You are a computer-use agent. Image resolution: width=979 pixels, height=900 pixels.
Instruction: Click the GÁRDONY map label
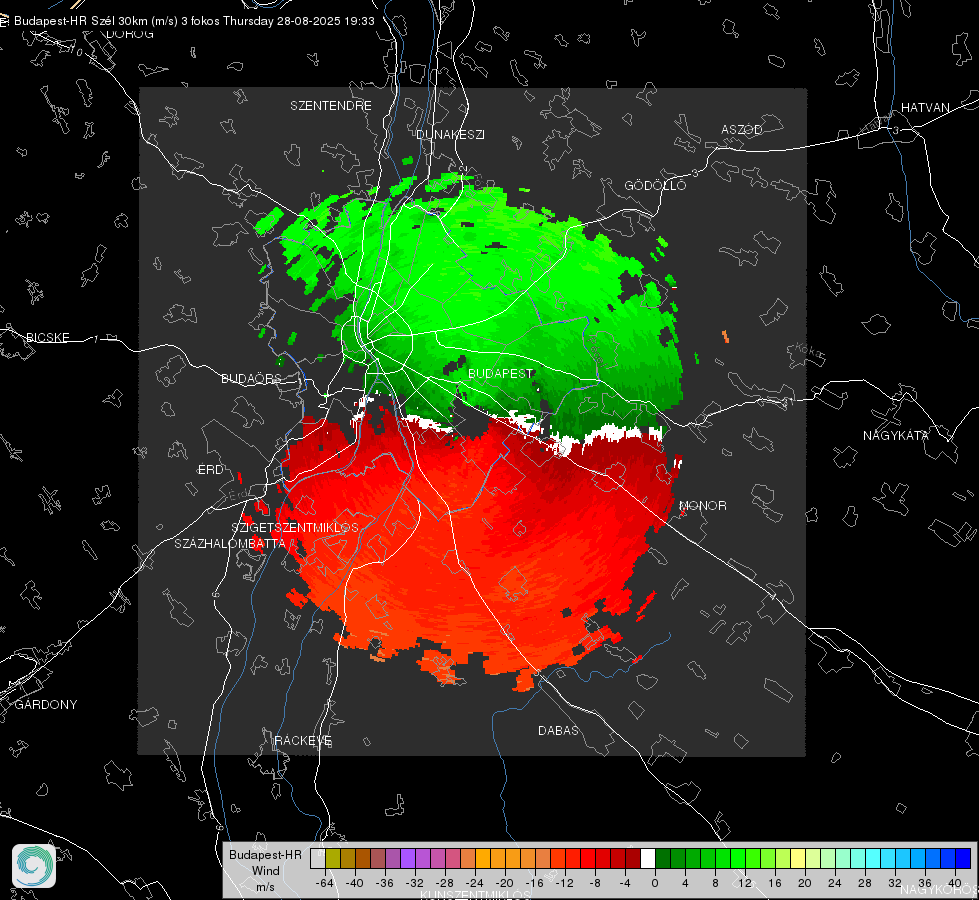46,705
